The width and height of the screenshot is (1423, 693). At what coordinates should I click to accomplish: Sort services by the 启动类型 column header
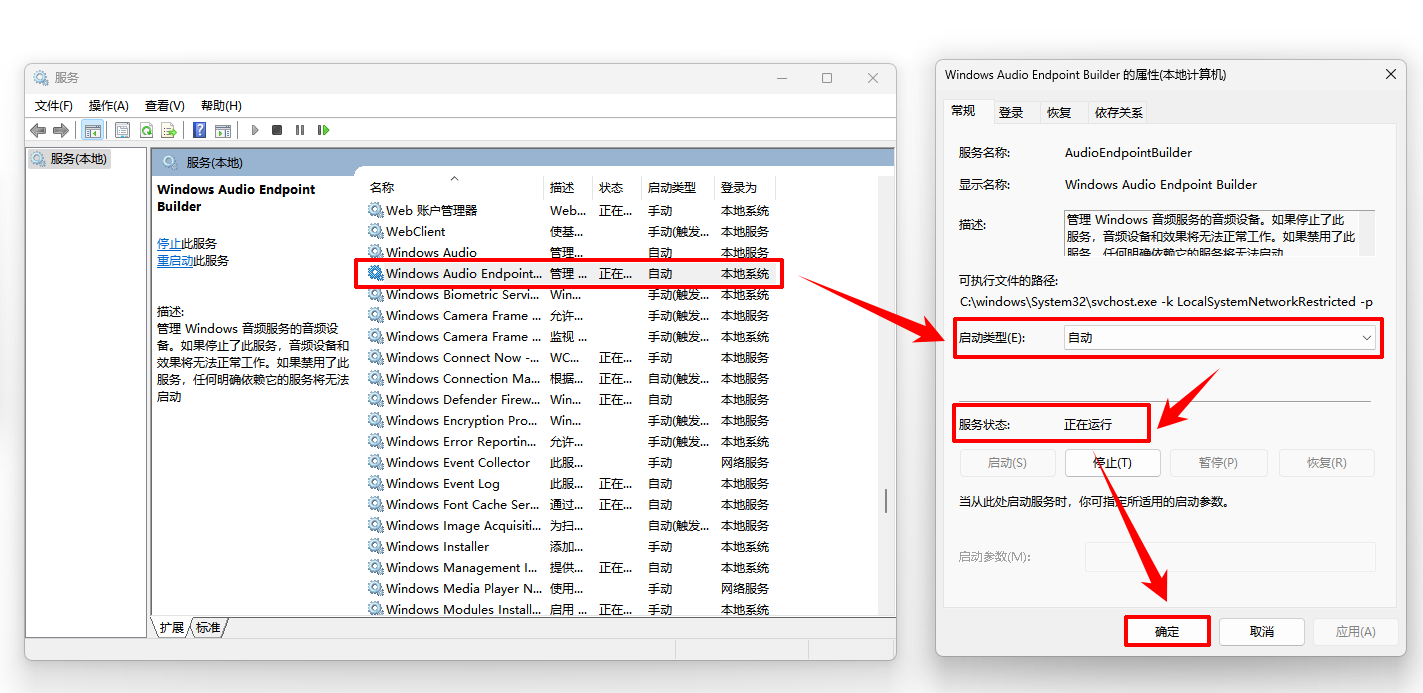(x=678, y=188)
